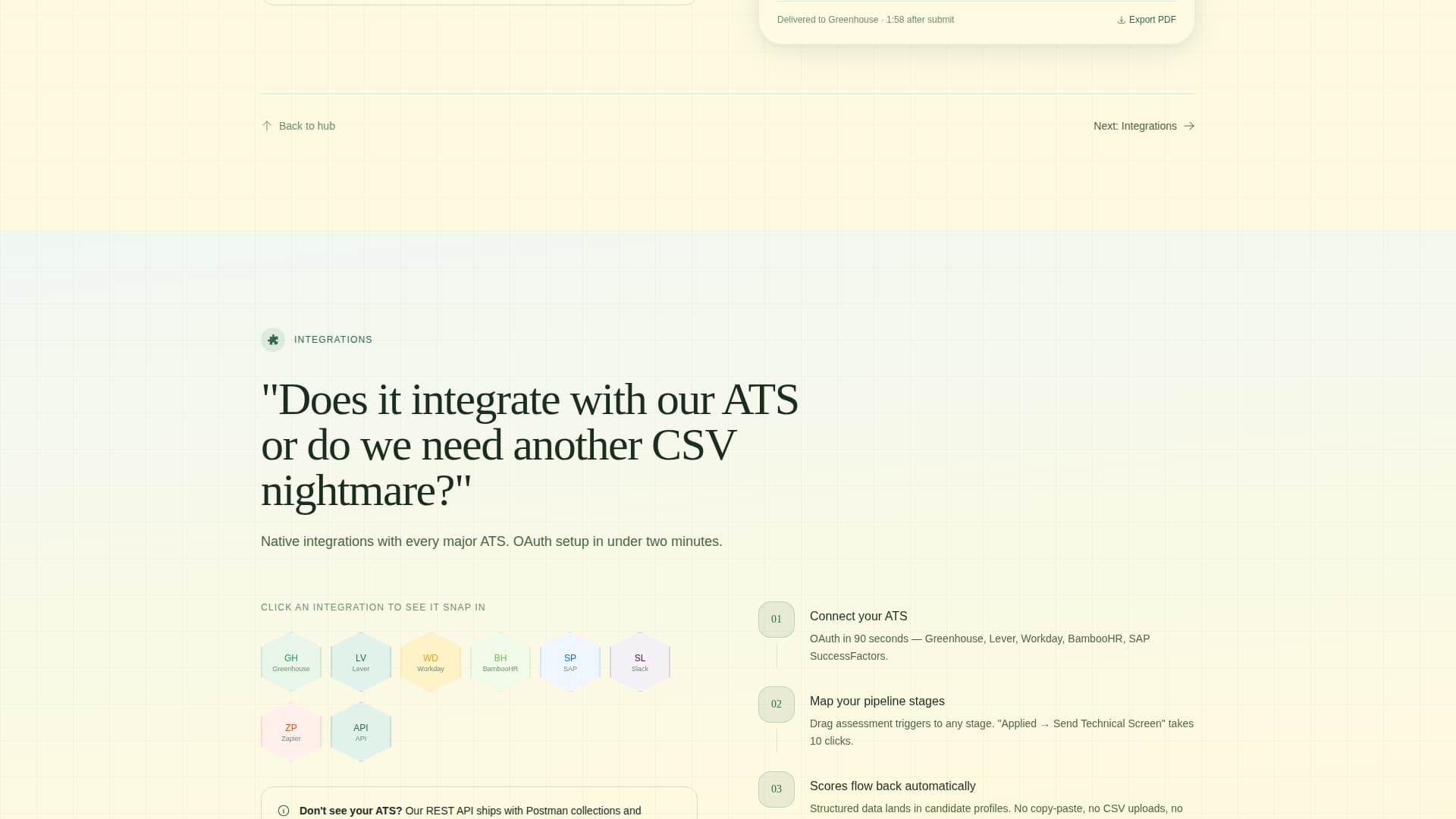This screenshot has width=1456, height=819.
Task: Click step 01 number badge
Action: pyautogui.click(x=777, y=620)
